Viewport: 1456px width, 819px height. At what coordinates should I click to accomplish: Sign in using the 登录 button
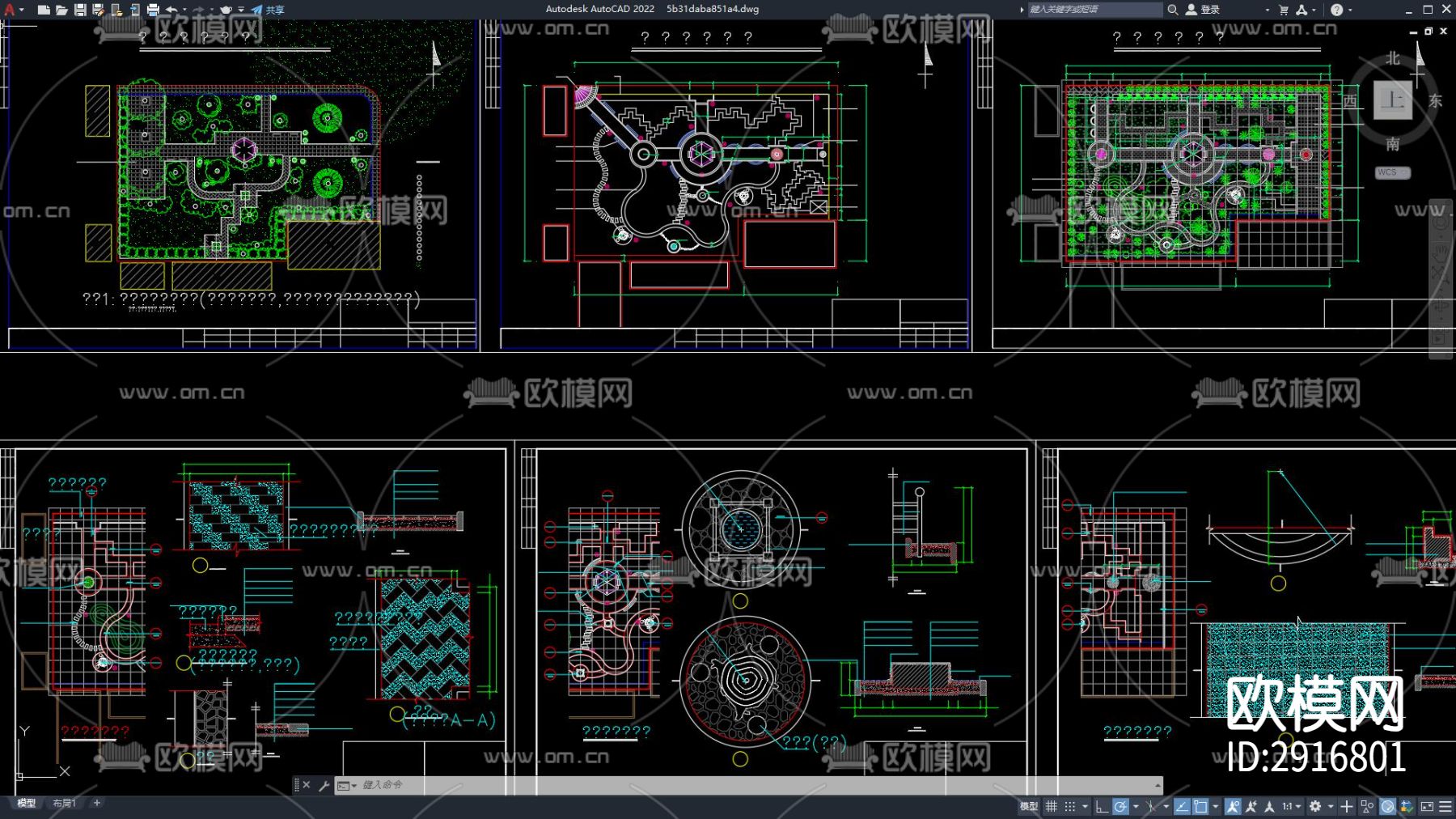[x=1203, y=10]
